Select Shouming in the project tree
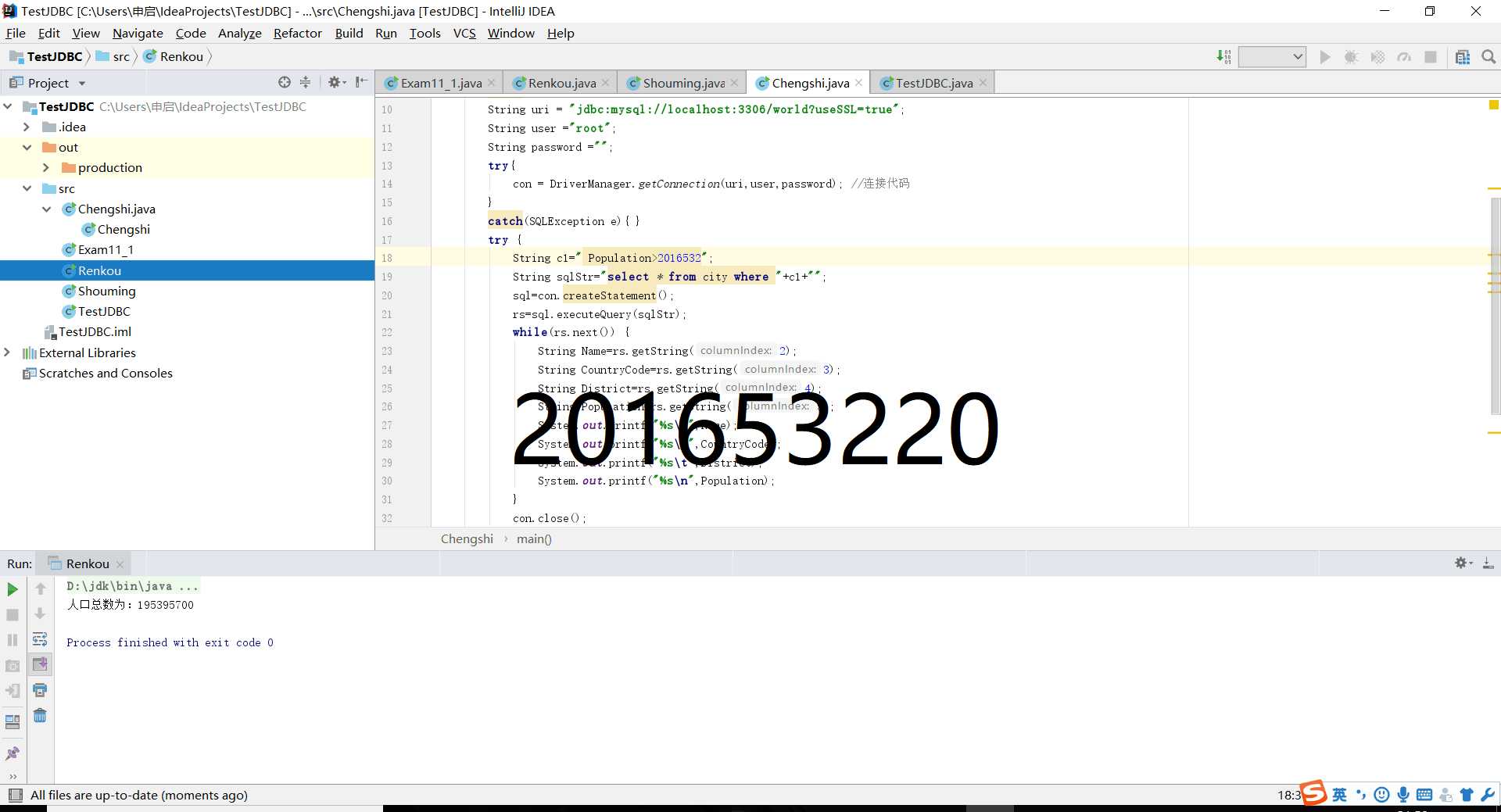Image resolution: width=1501 pixels, height=812 pixels. click(x=106, y=291)
